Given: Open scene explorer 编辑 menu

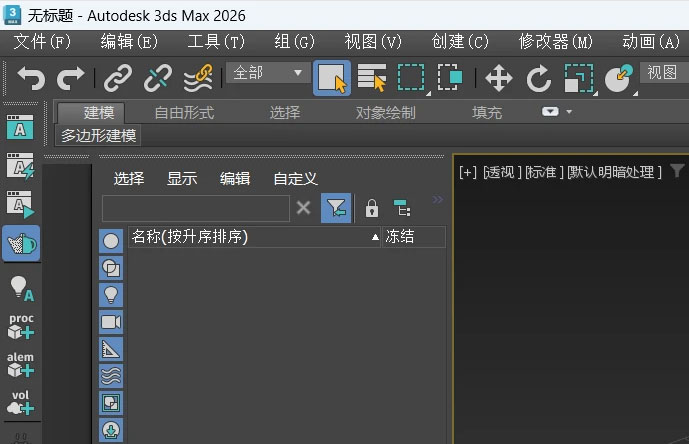Looking at the screenshot, I should tap(235, 178).
